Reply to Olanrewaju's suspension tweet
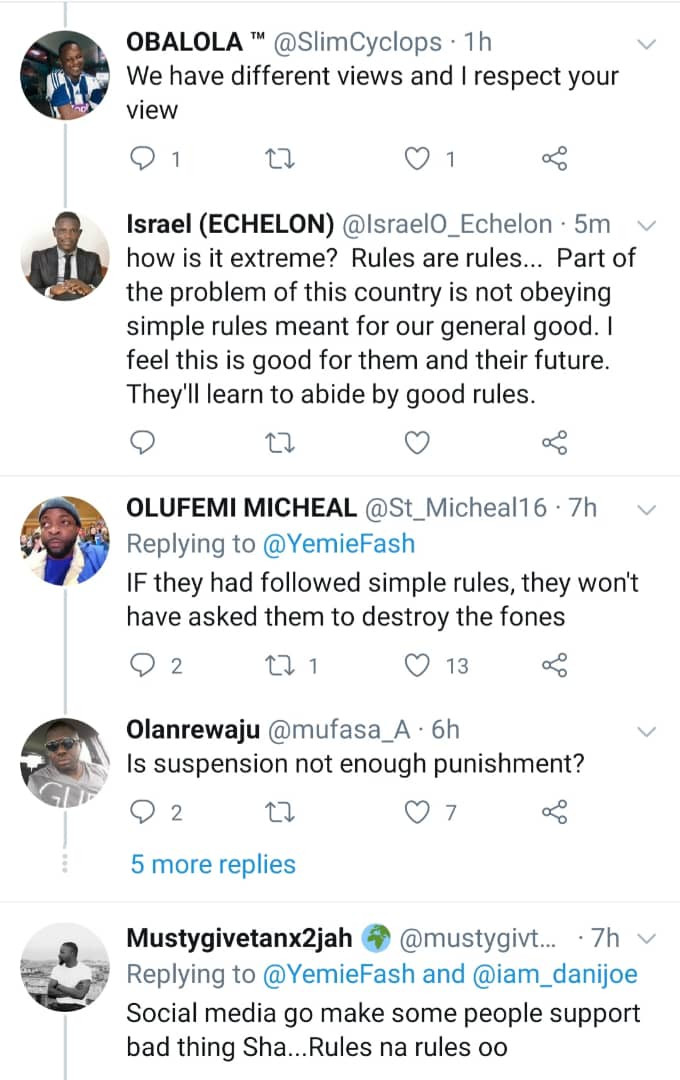The height and width of the screenshot is (1080, 680). click(145, 812)
